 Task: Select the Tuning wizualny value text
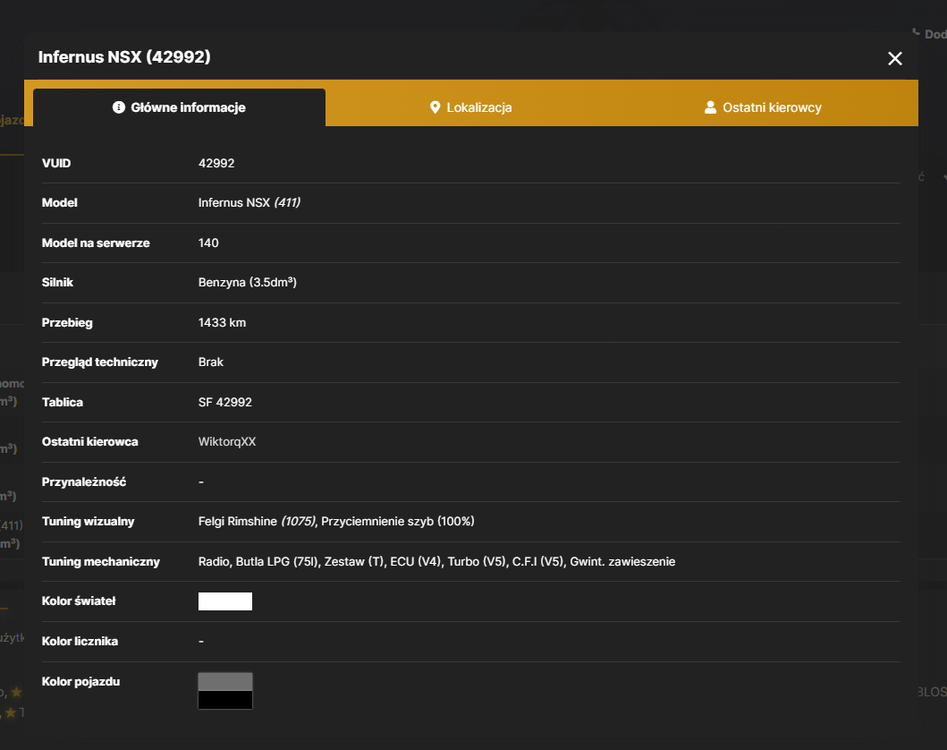[336, 521]
